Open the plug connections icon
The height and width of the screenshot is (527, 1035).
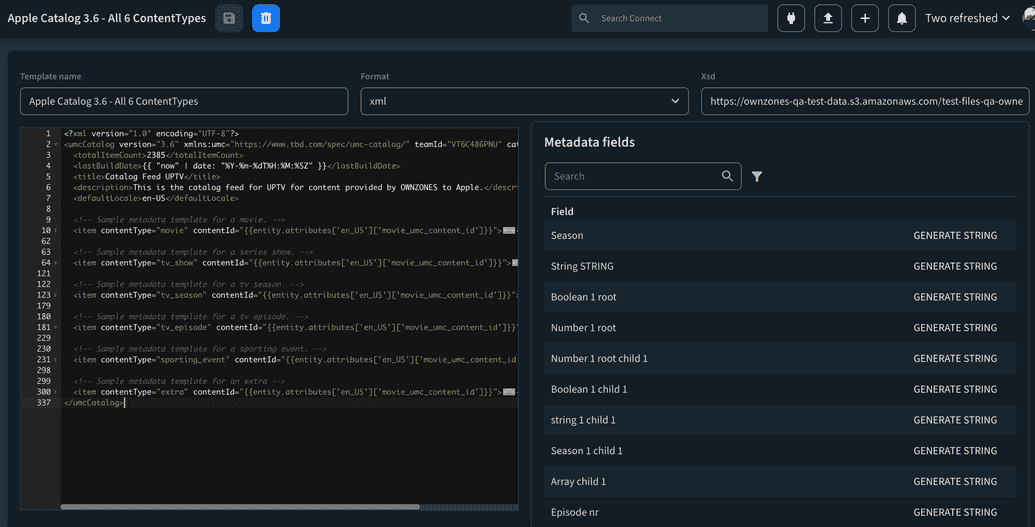pyautogui.click(x=791, y=18)
